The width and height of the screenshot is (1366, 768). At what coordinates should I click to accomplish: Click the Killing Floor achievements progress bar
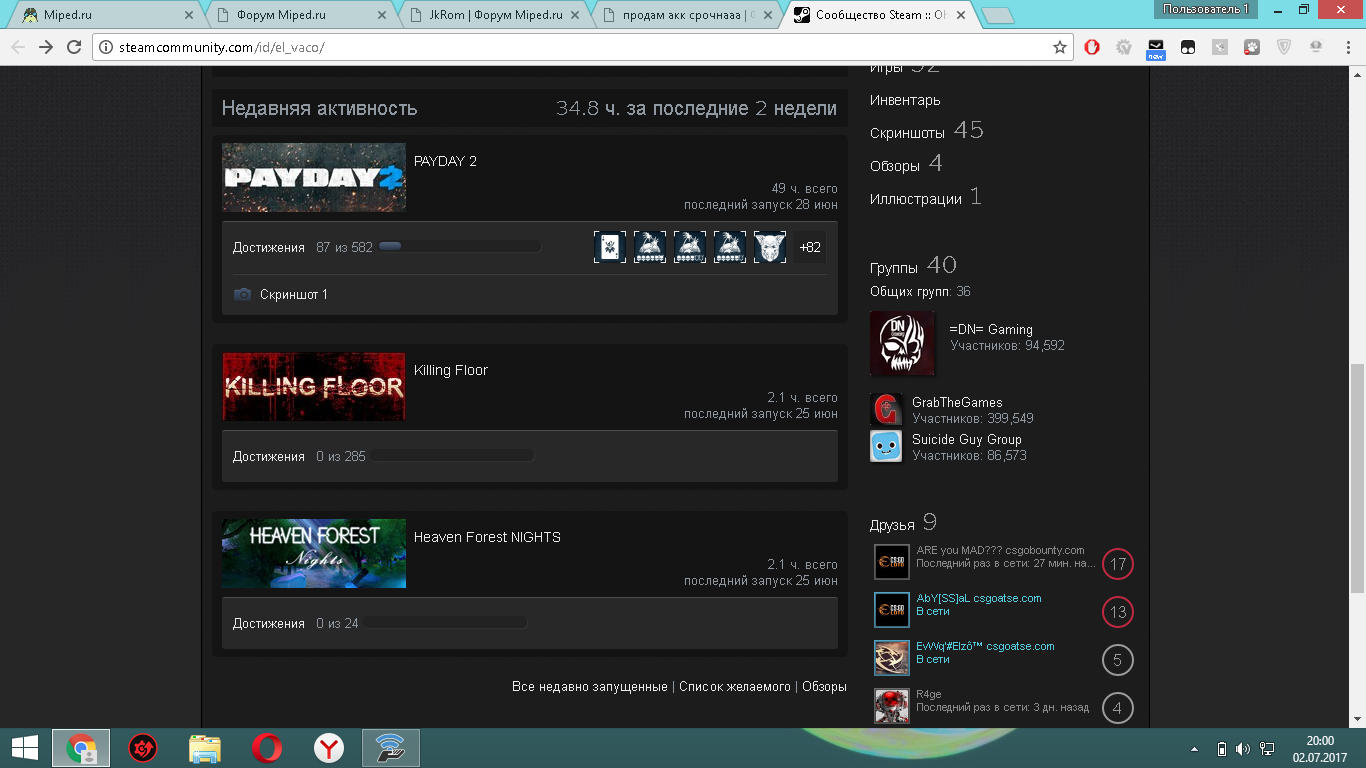point(452,457)
